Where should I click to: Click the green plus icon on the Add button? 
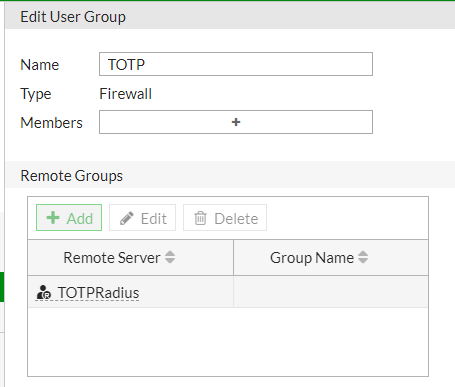pyautogui.click(x=53, y=218)
